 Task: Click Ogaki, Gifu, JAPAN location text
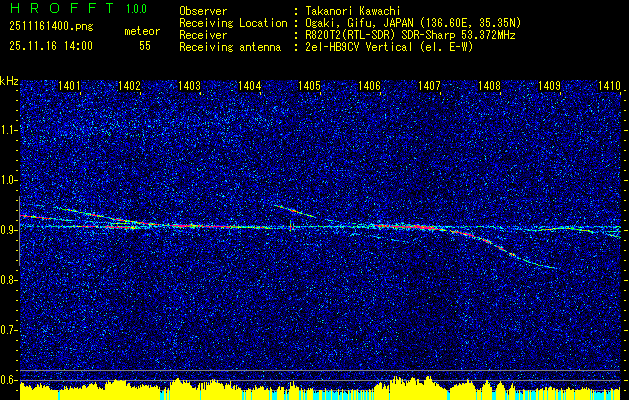pyautogui.click(x=413, y=23)
